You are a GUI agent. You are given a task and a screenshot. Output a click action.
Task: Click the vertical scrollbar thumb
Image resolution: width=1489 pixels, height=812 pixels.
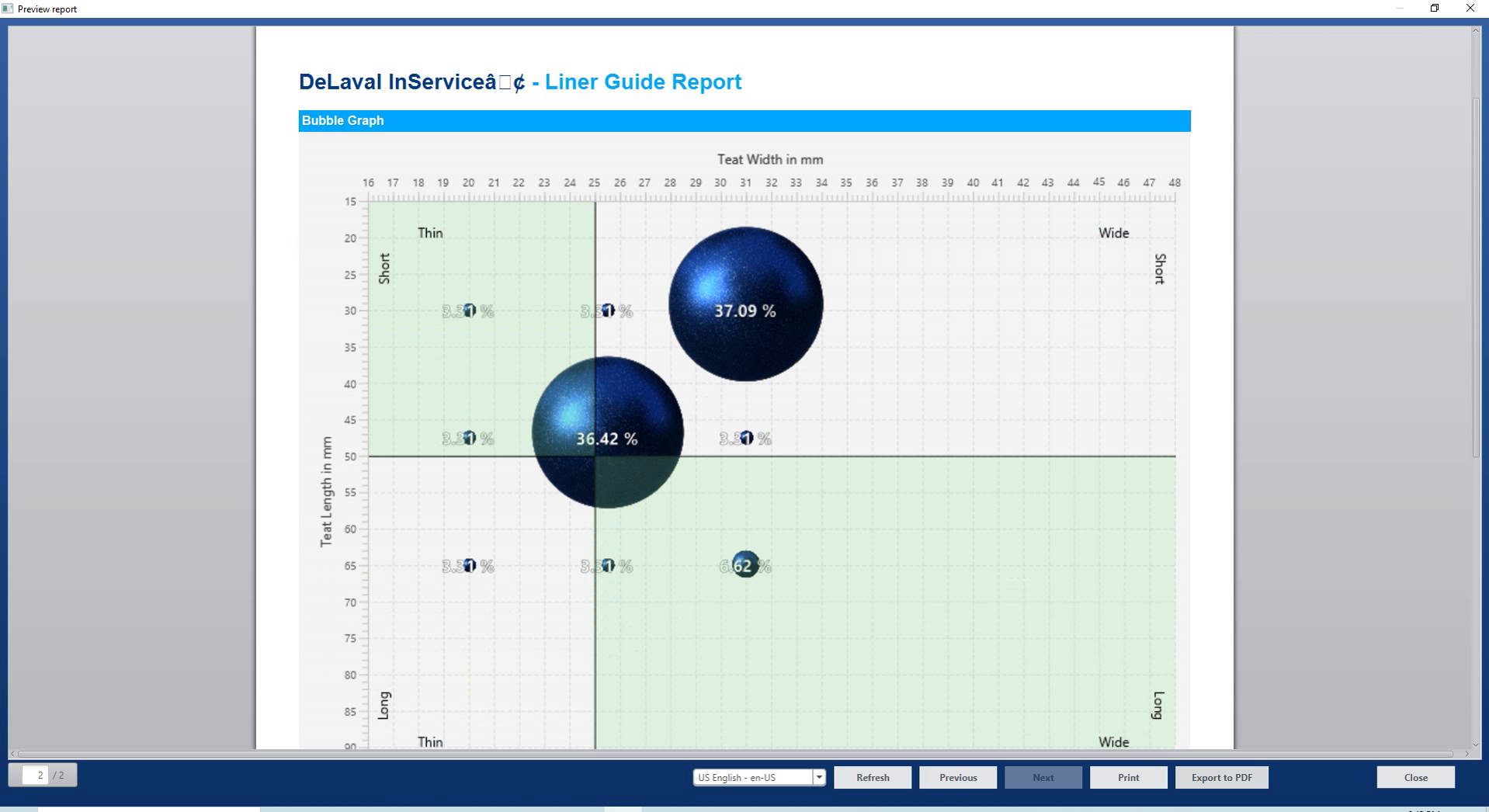pyautogui.click(x=1476, y=278)
